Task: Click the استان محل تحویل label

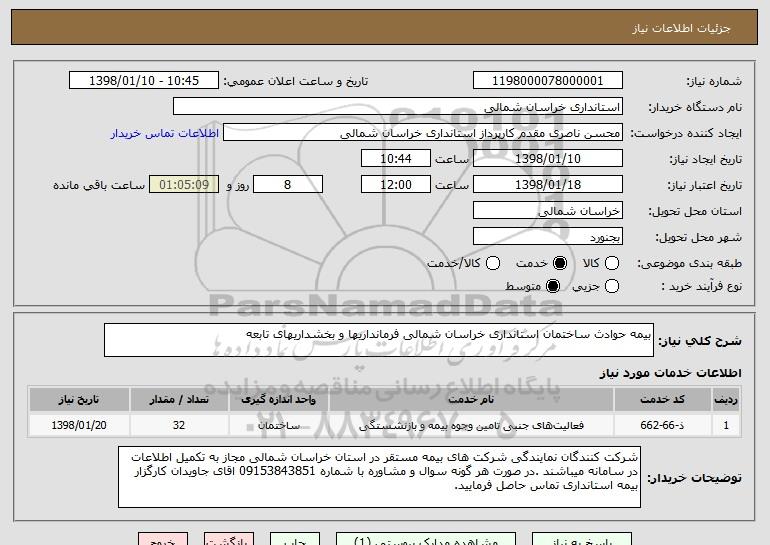Action: (695, 212)
